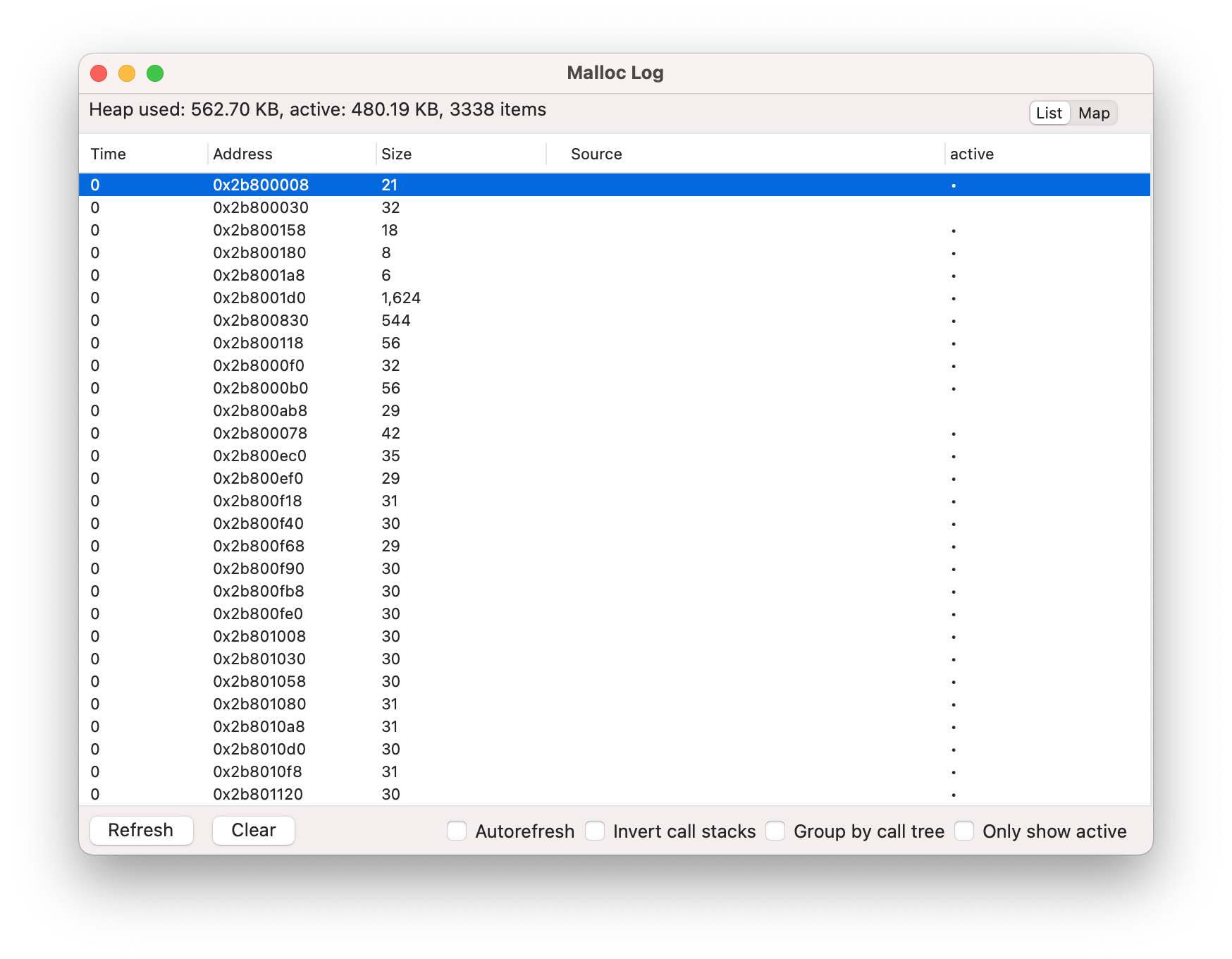This screenshot has width=1232, height=959.
Task: Select row with address 0x2b8001d0
Action: click(259, 298)
